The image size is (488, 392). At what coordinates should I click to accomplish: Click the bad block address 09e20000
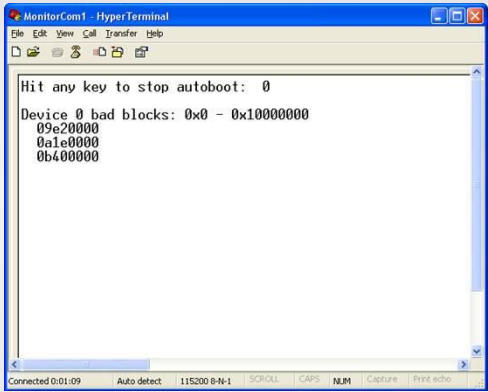[x=68, y=128]
